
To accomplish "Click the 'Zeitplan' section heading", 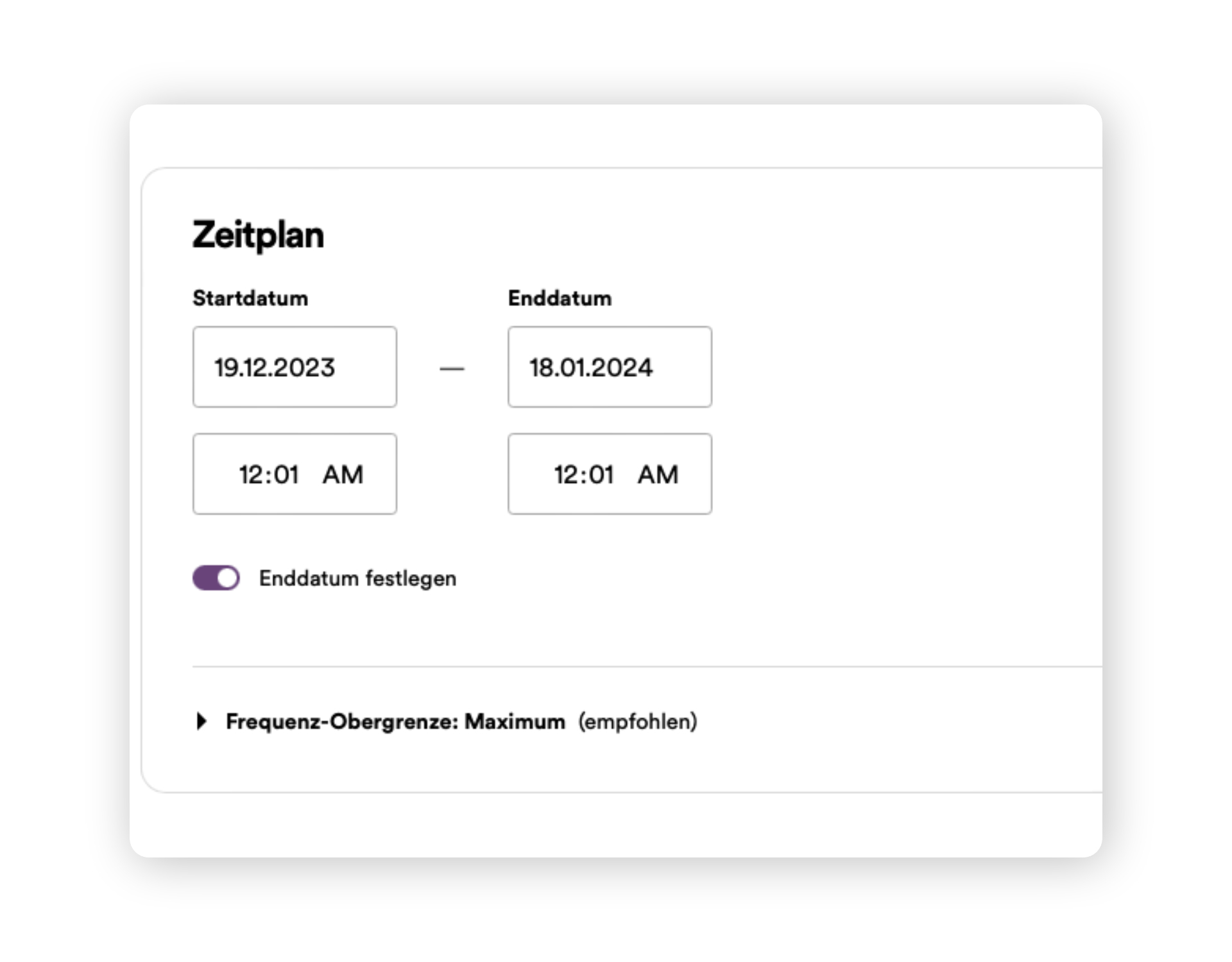I will (258, 235).
